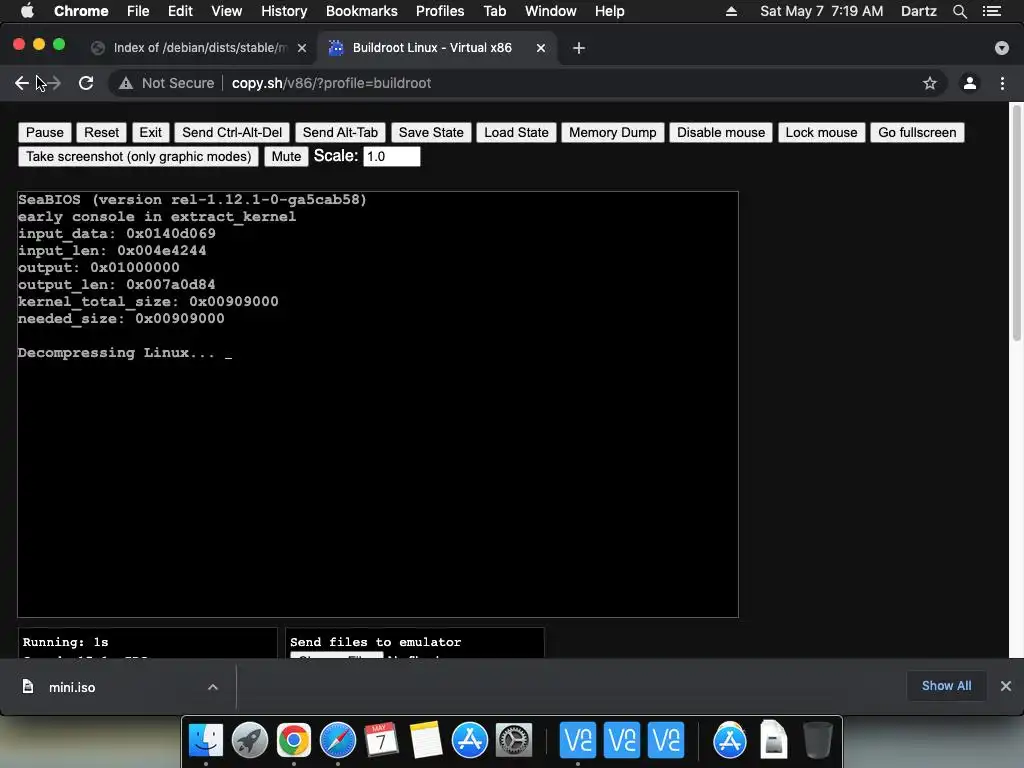The width and height of the screenshot is (1024, 768).
Task: Open the disk image file in Dock
Action: (x=773, y=740)
